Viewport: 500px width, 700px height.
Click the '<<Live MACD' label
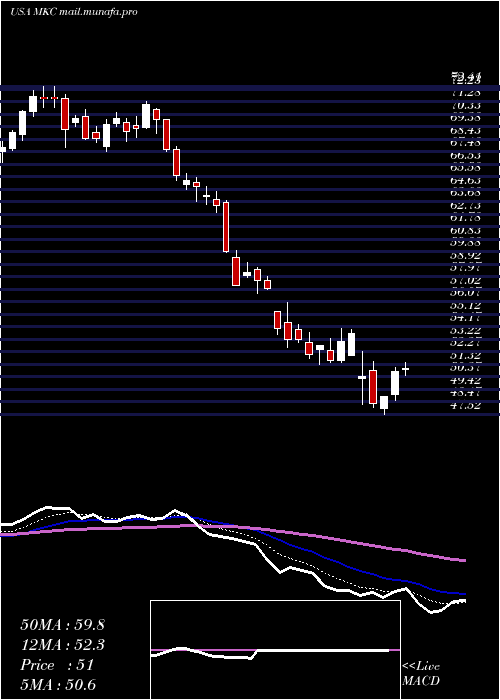click(421, 674)
